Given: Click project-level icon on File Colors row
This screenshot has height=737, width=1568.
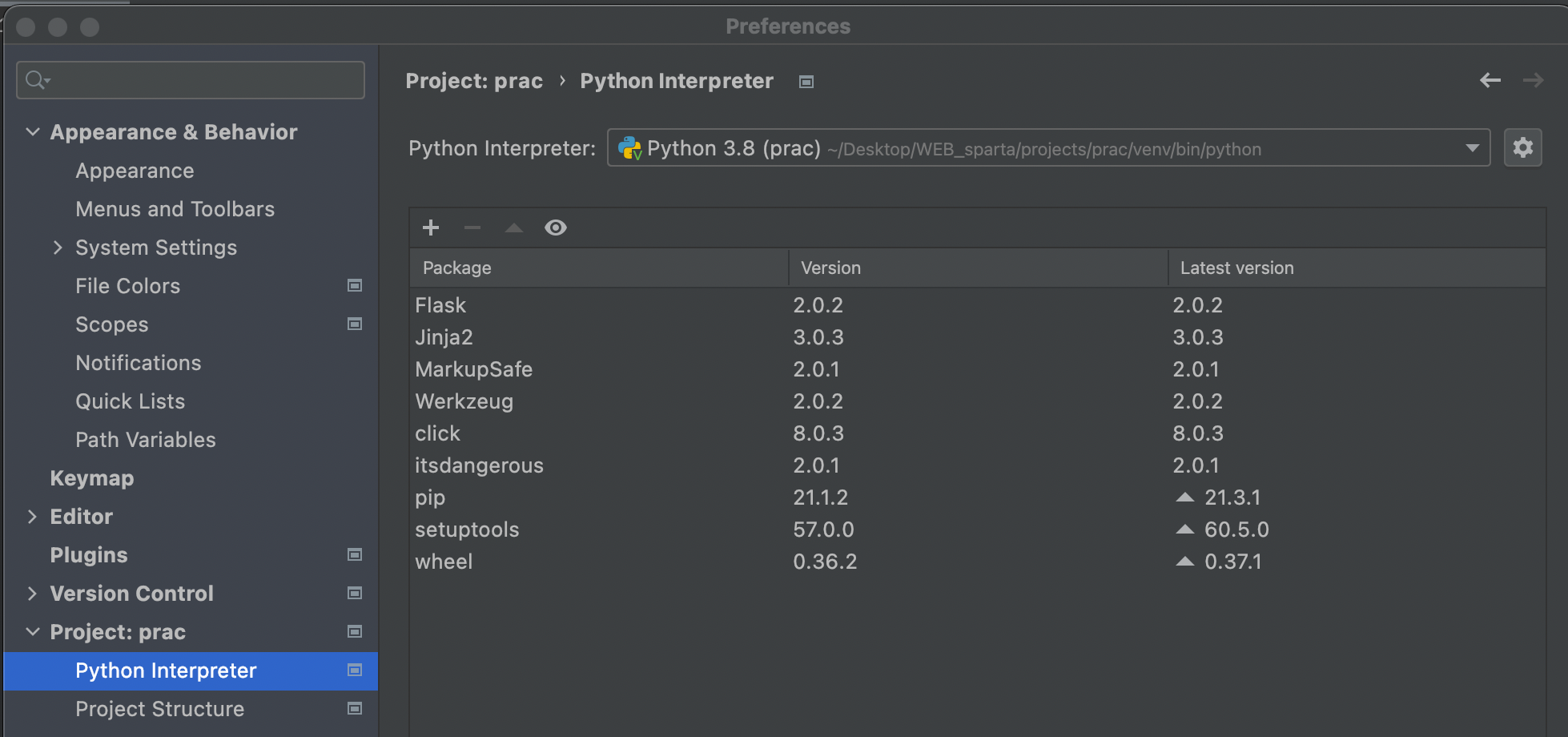Looking at the screenshot, I should point(355,285).
